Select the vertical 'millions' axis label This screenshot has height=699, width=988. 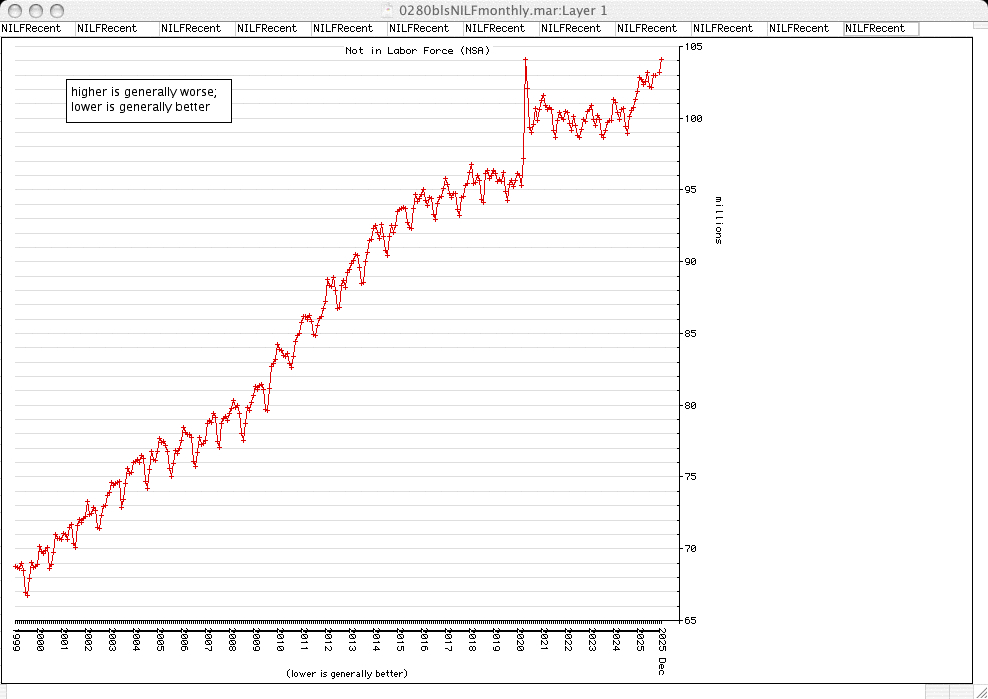click(718, 219)
